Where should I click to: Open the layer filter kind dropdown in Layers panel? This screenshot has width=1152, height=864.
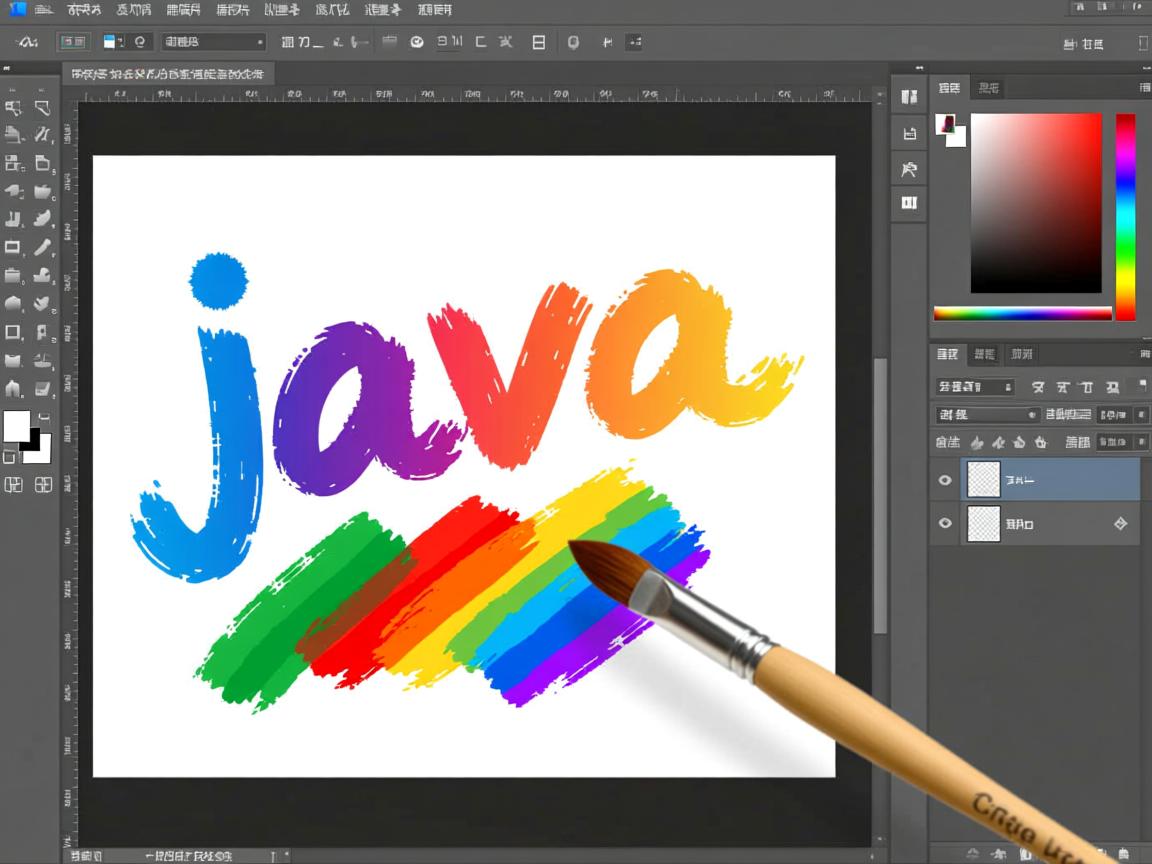pos(962,387)
